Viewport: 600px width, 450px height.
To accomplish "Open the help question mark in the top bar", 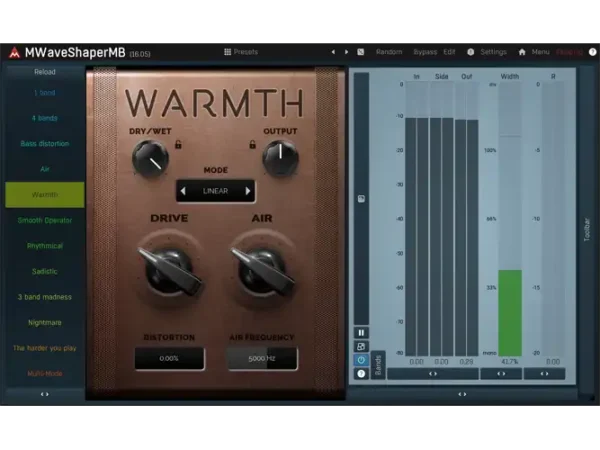I will 592,52.
